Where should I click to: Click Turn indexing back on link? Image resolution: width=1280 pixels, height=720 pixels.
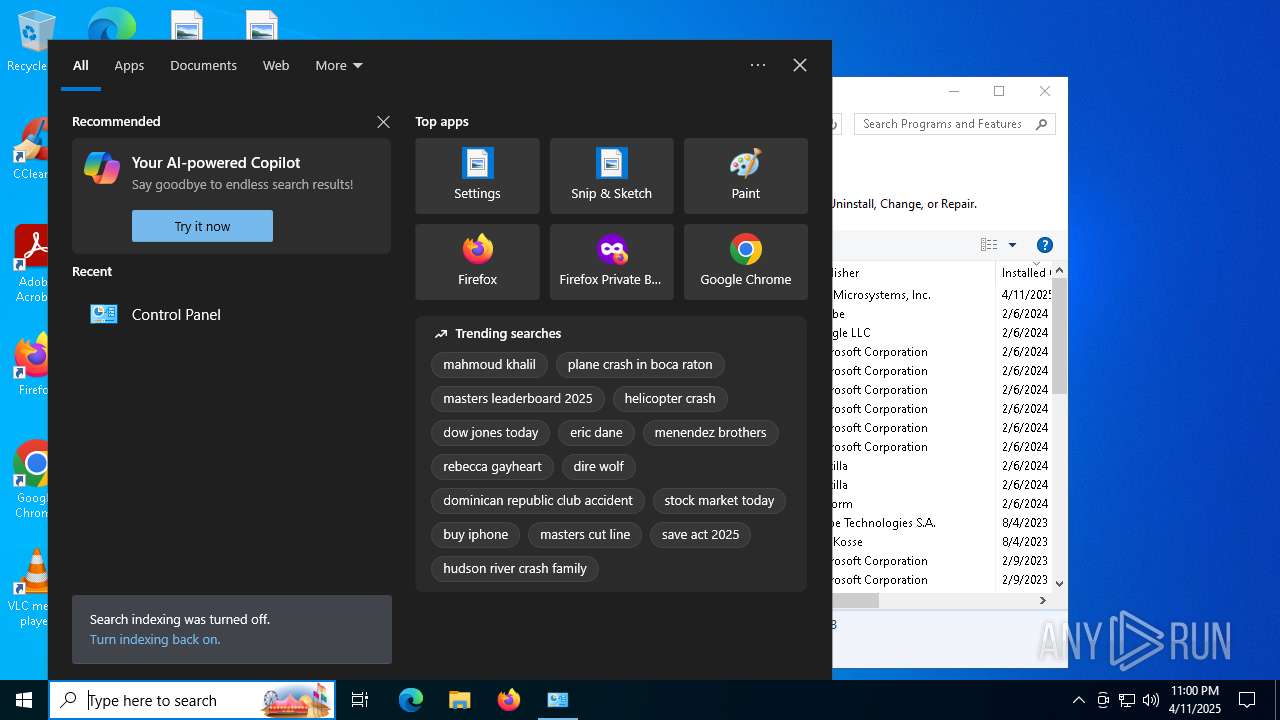(x=155, y=639)
